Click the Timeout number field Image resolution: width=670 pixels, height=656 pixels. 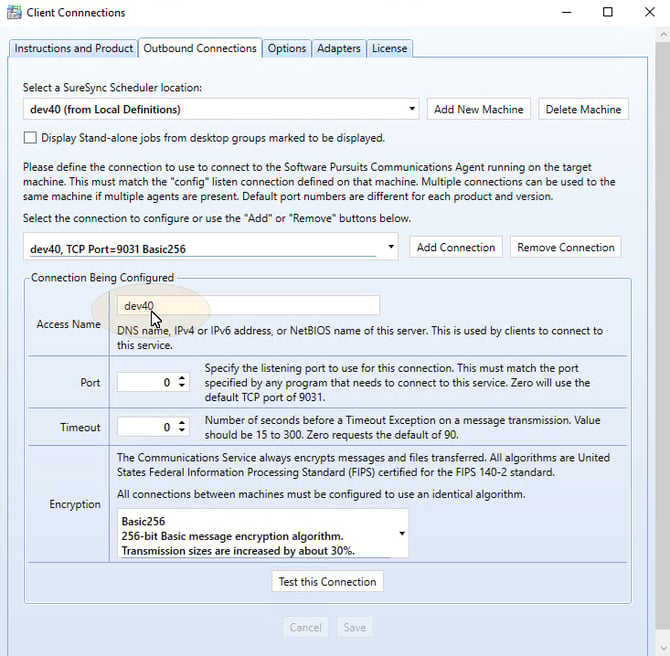[147, 427]
